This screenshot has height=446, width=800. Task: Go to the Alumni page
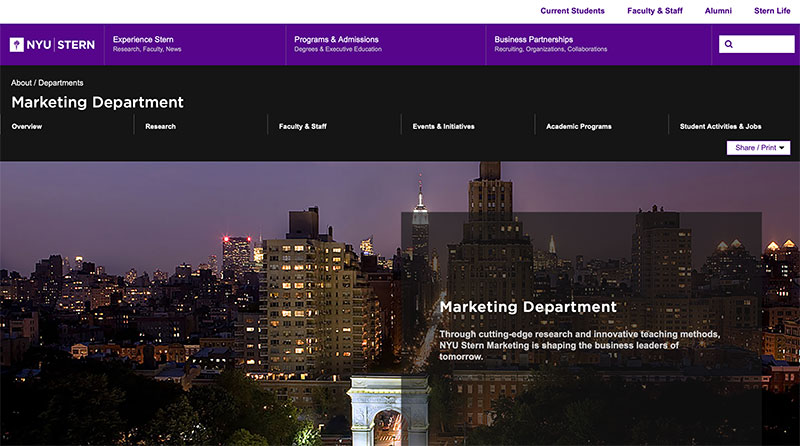pos(718,11)
